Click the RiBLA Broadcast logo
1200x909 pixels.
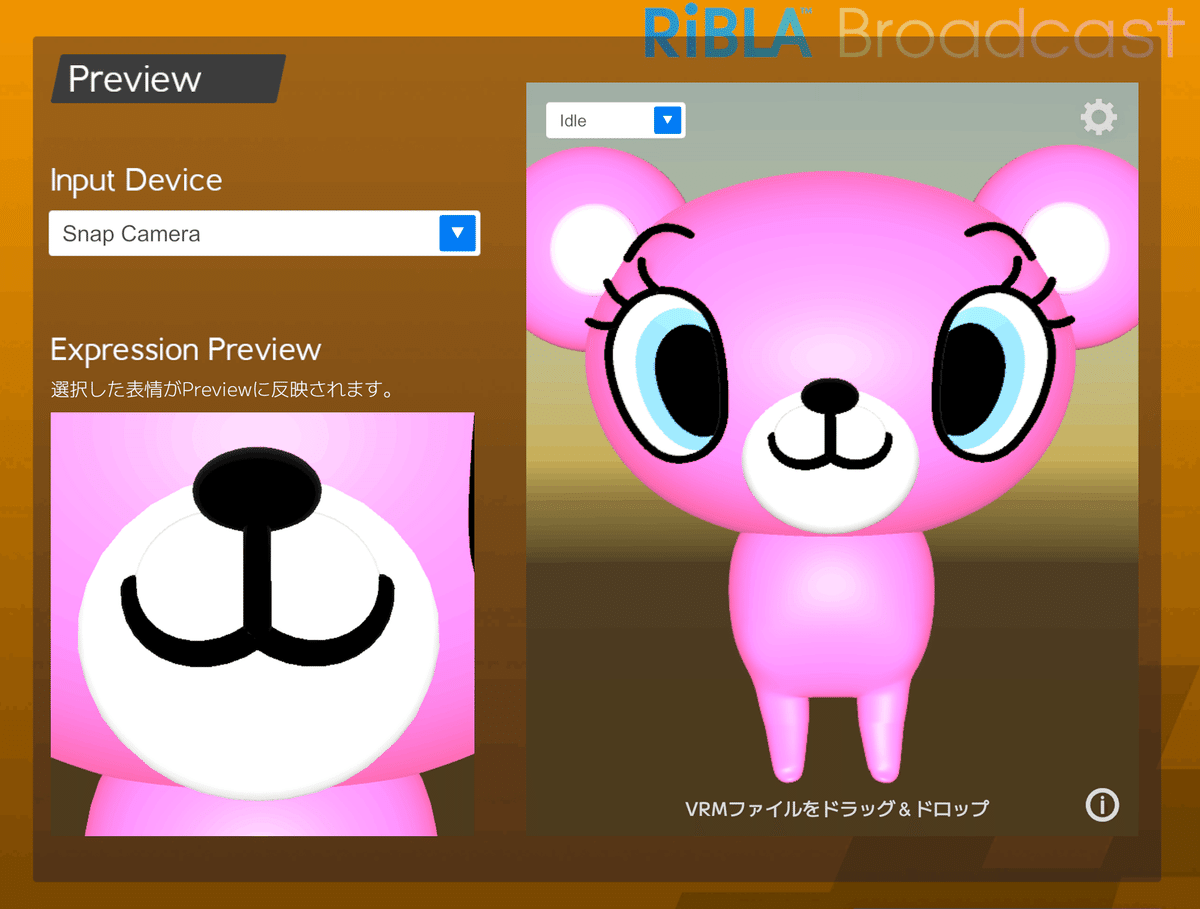tap(915, 33)
